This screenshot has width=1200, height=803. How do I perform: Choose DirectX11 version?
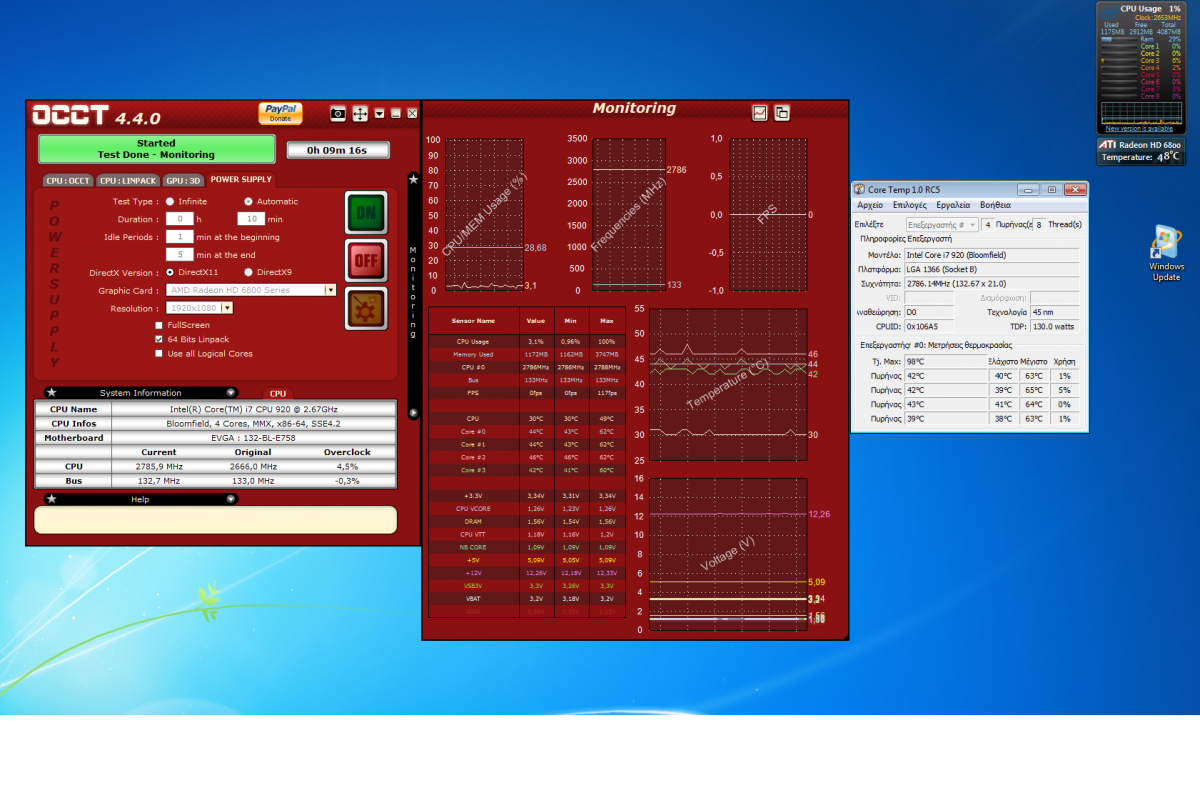point(170,272)
